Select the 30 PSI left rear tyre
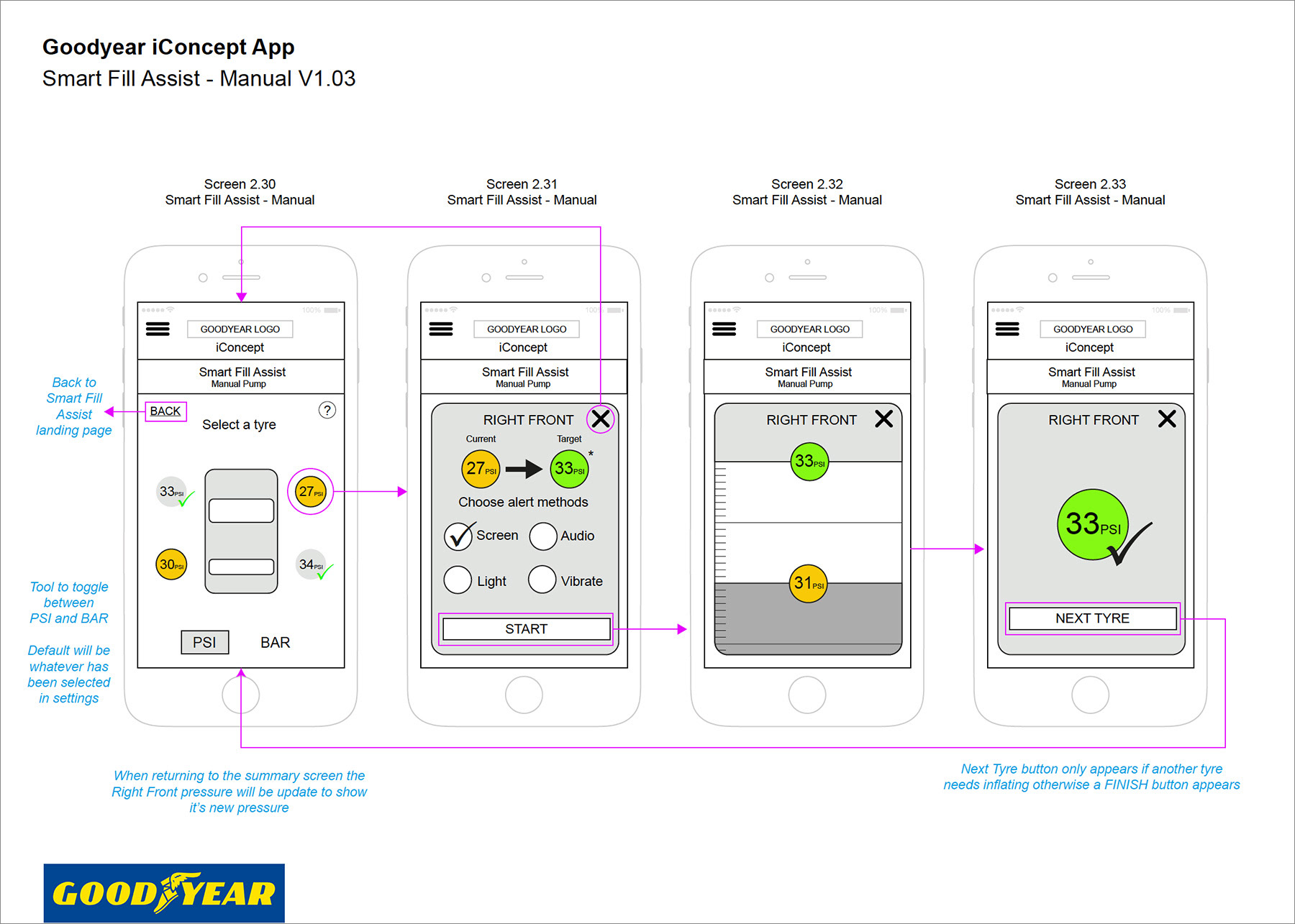 point(171,564)
